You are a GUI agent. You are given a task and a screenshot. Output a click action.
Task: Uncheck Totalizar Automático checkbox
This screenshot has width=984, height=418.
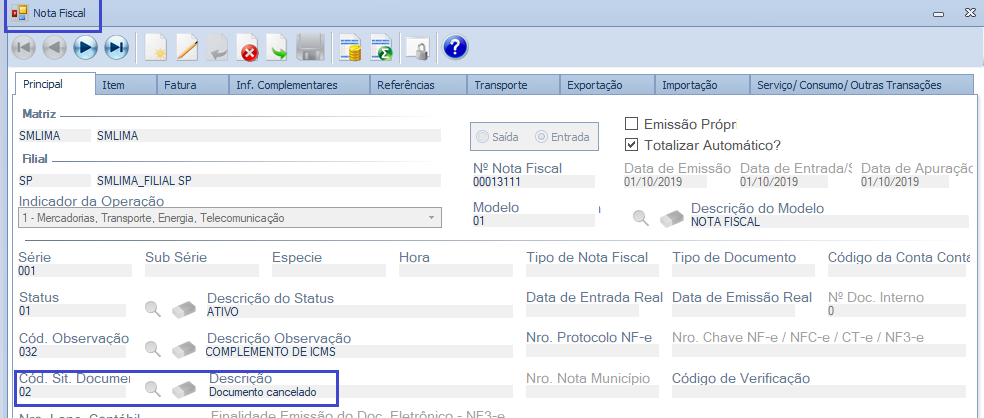point(631,145)
